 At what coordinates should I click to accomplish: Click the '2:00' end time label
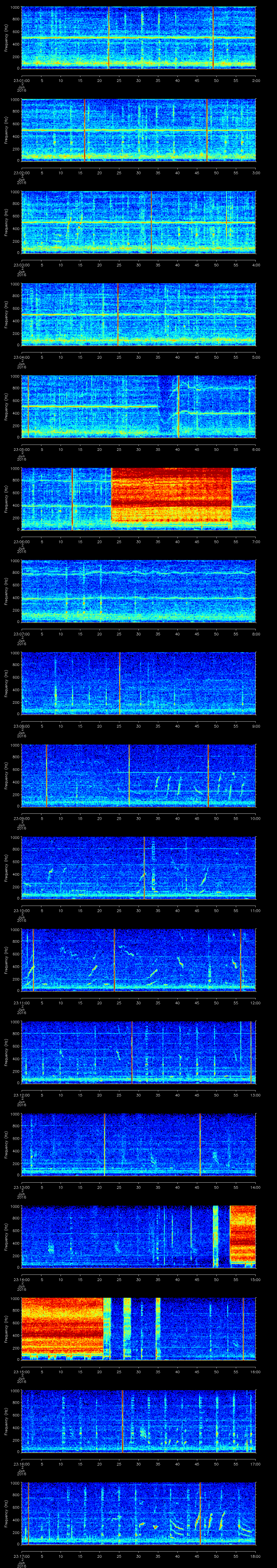point(256,80)
